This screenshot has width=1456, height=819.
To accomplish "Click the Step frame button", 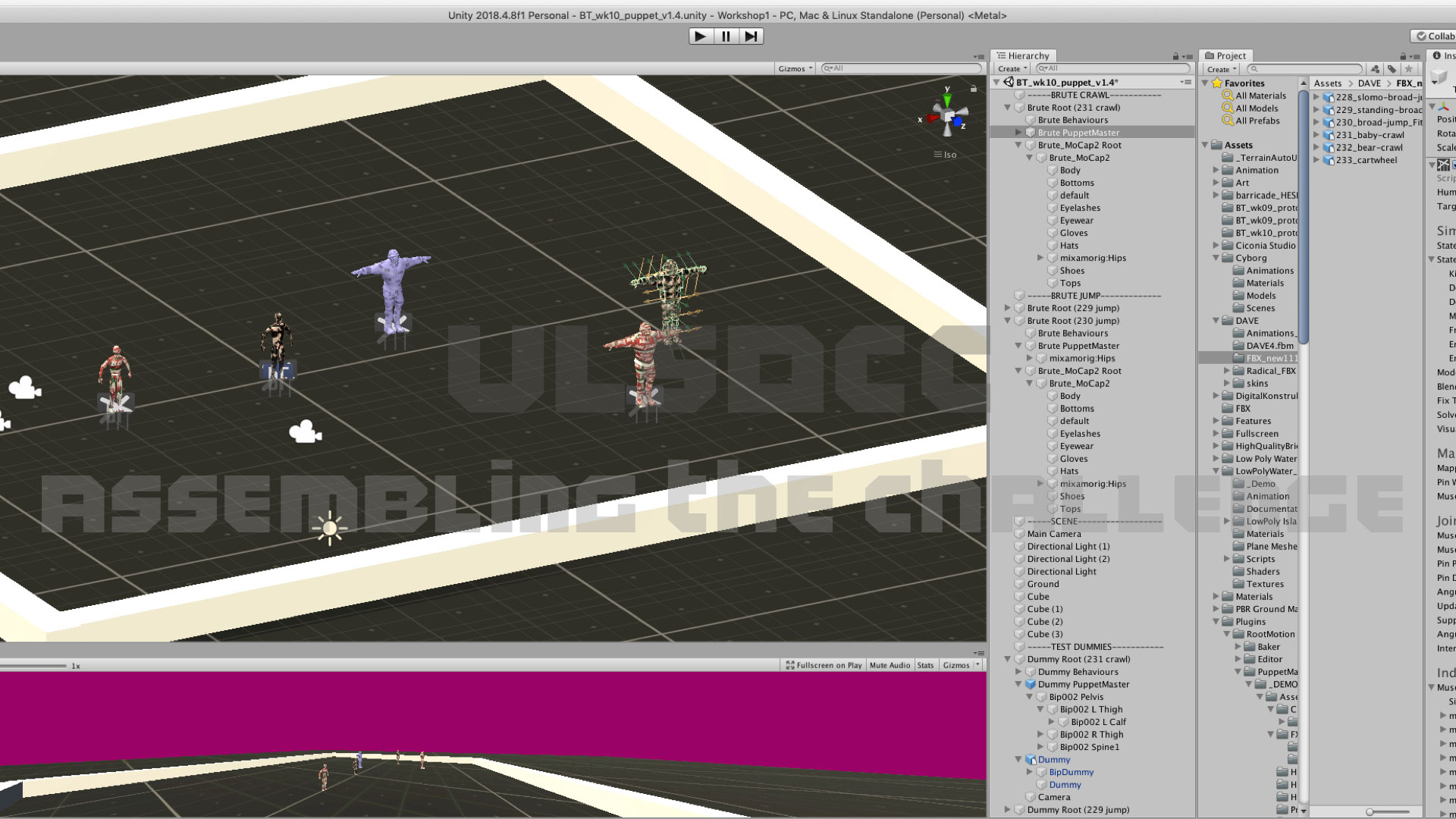I will (x=751, y=36).
